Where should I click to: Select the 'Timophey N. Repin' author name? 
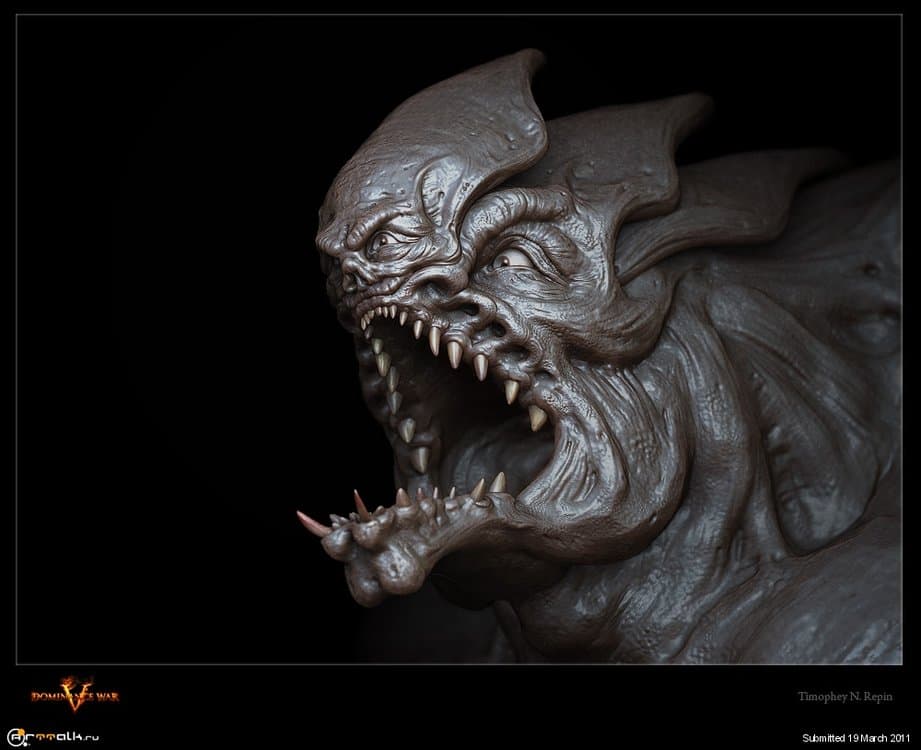(x=845, y=697)
